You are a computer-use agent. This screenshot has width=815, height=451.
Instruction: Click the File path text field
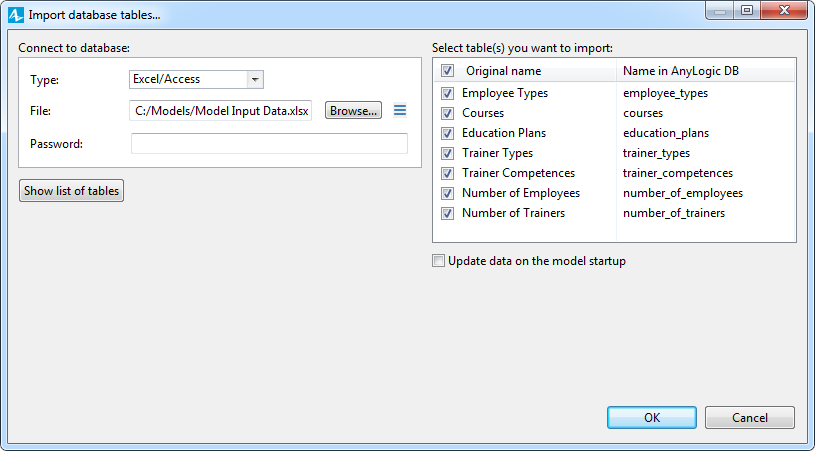pyautogui.click(x=220, y=111)
